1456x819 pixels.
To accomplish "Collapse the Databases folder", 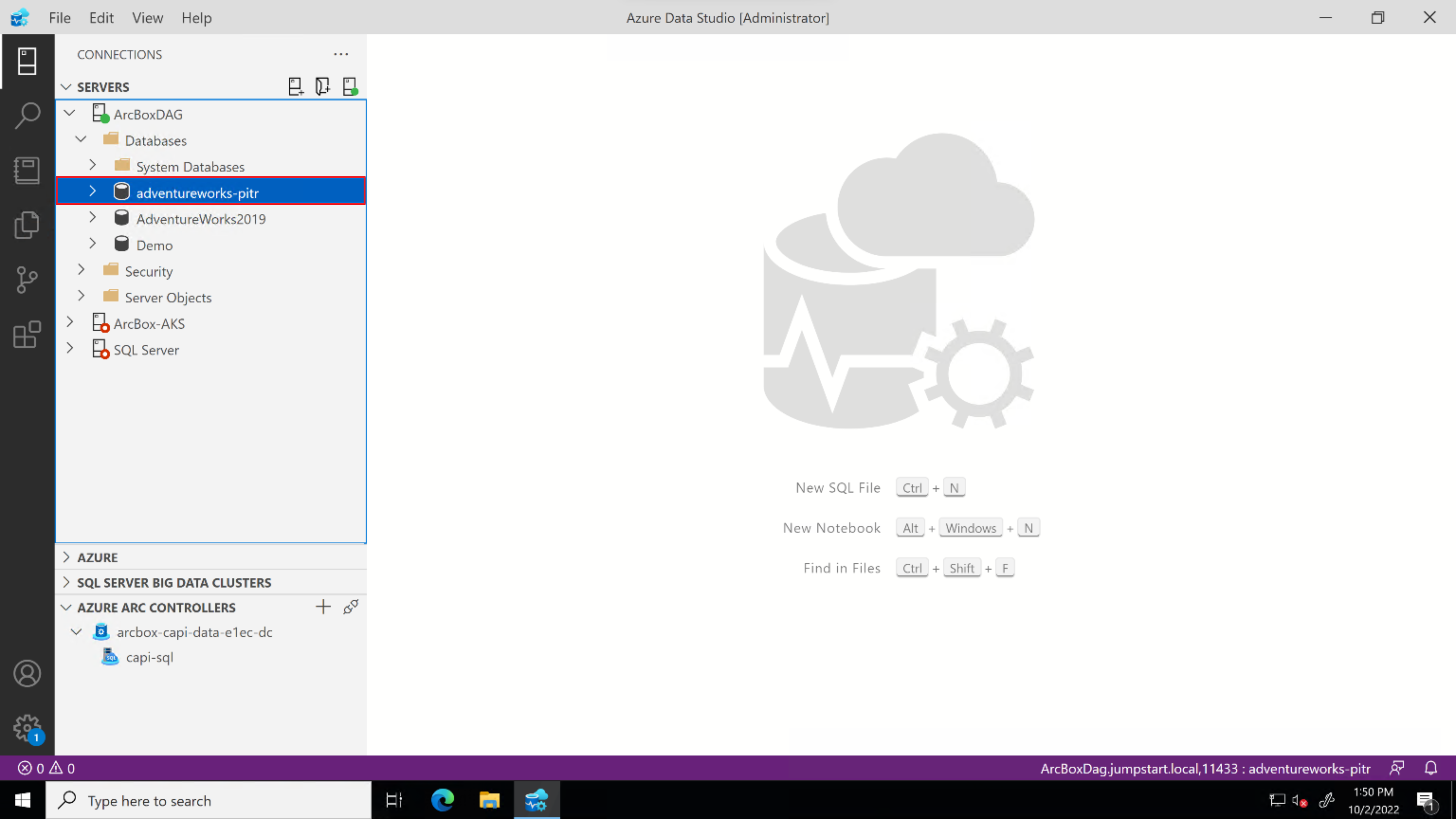I will [82, 139].
